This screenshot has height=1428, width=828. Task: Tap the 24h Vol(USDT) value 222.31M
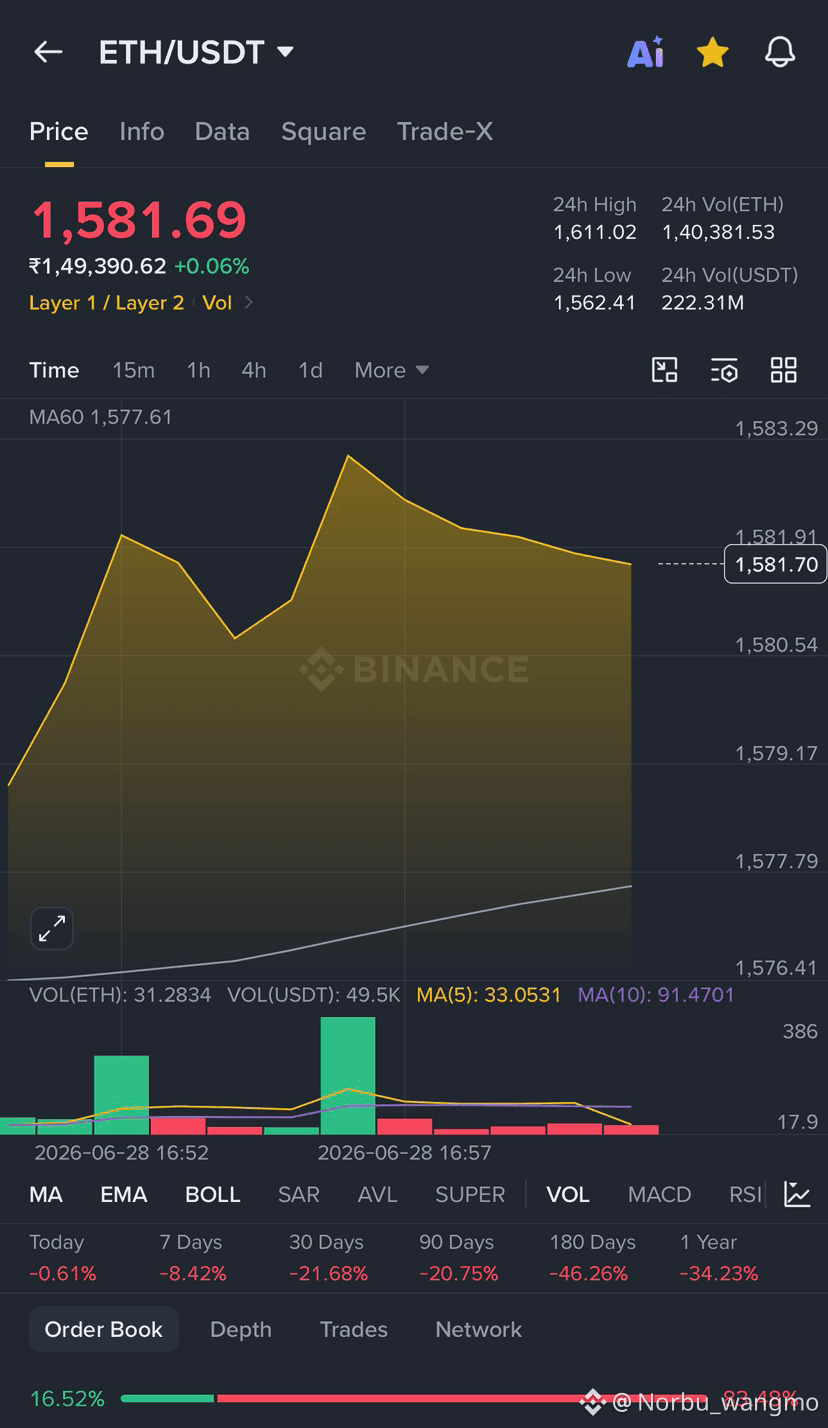tap(703, 302)
